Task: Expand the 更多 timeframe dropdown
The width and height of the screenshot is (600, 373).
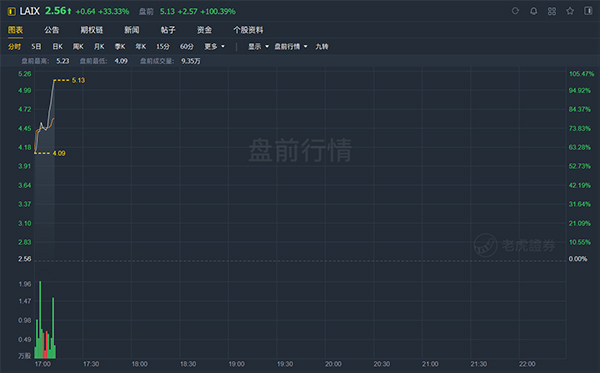Action: (214, 46)
